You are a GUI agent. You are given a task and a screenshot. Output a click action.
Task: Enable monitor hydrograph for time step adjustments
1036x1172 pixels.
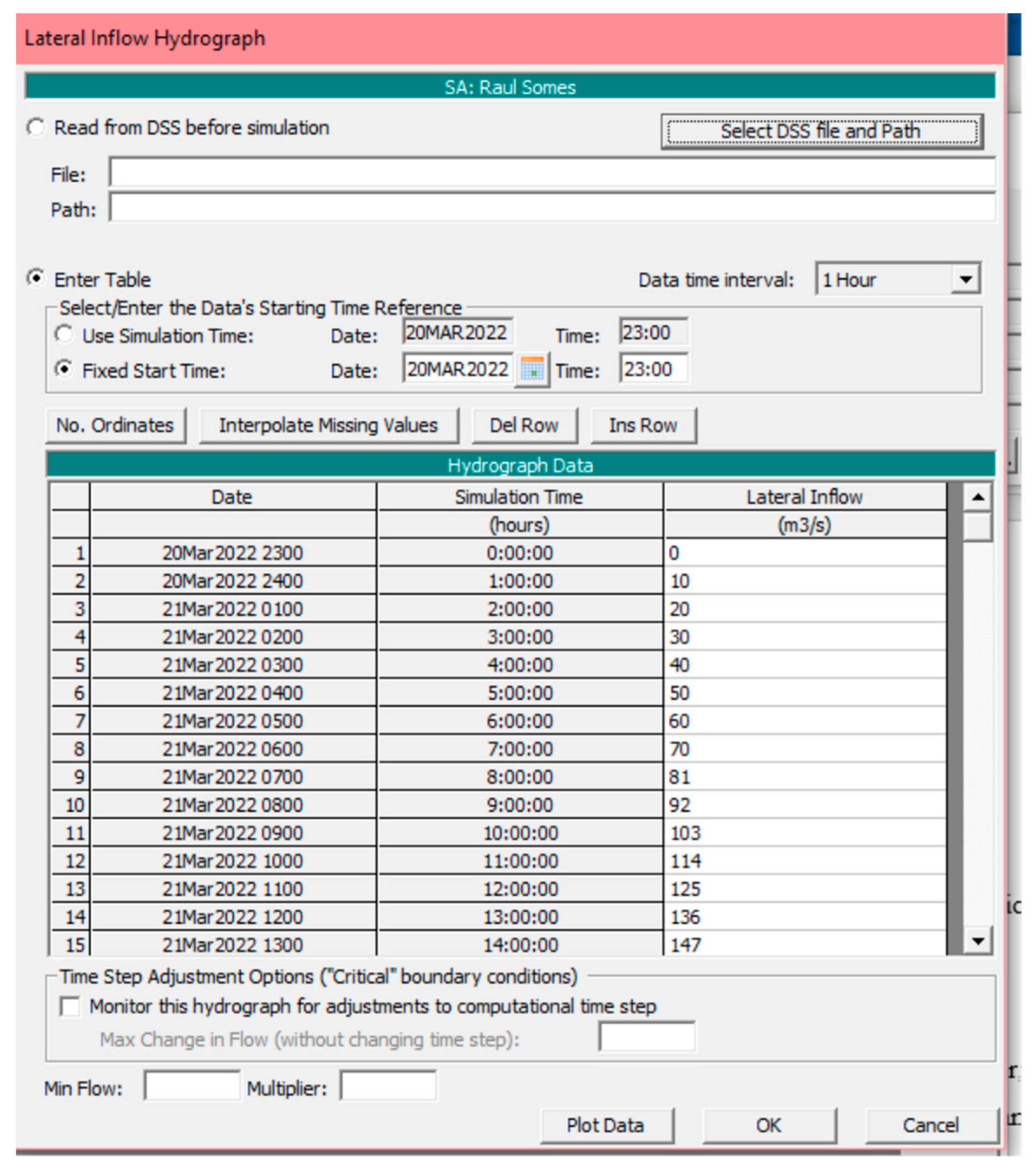tap(70, 1006)
